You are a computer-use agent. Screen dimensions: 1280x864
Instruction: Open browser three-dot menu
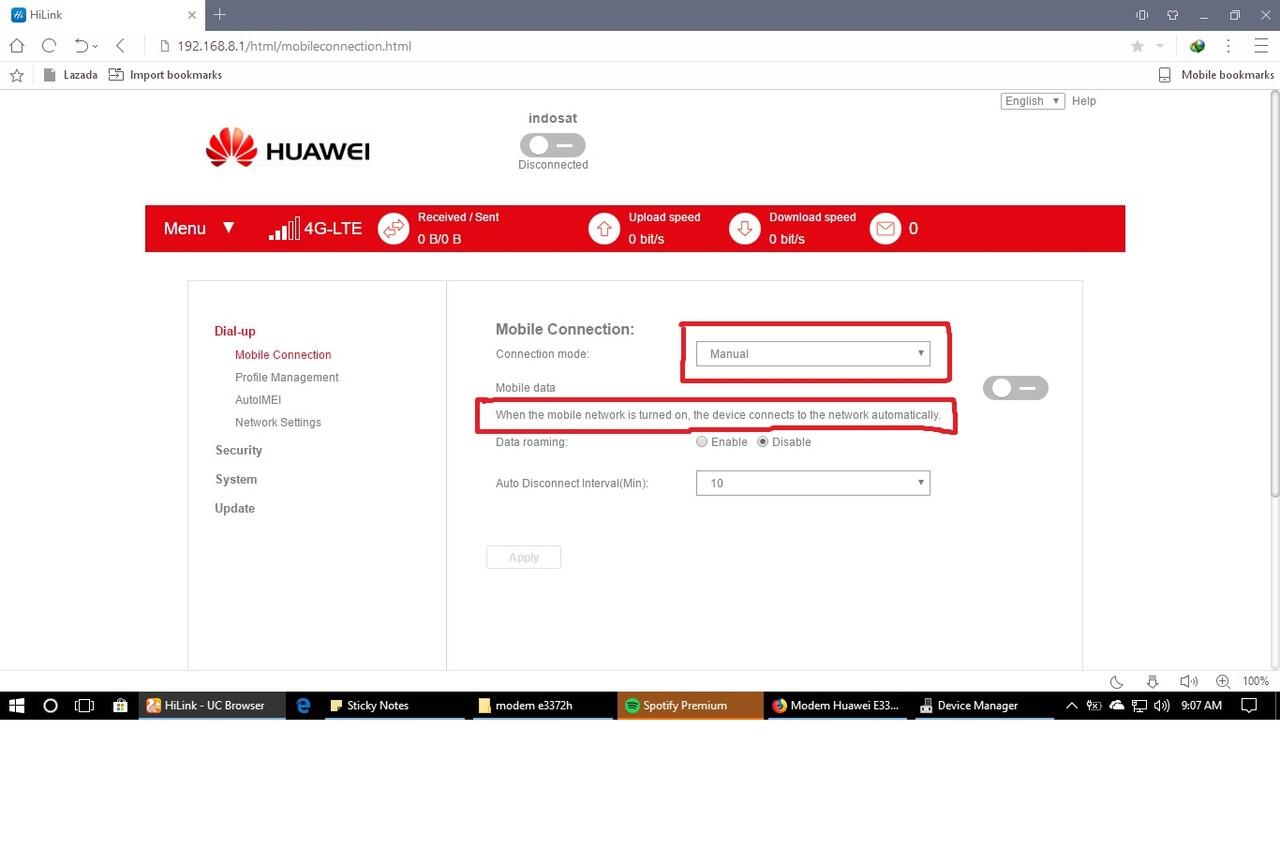click(1228, 46)
